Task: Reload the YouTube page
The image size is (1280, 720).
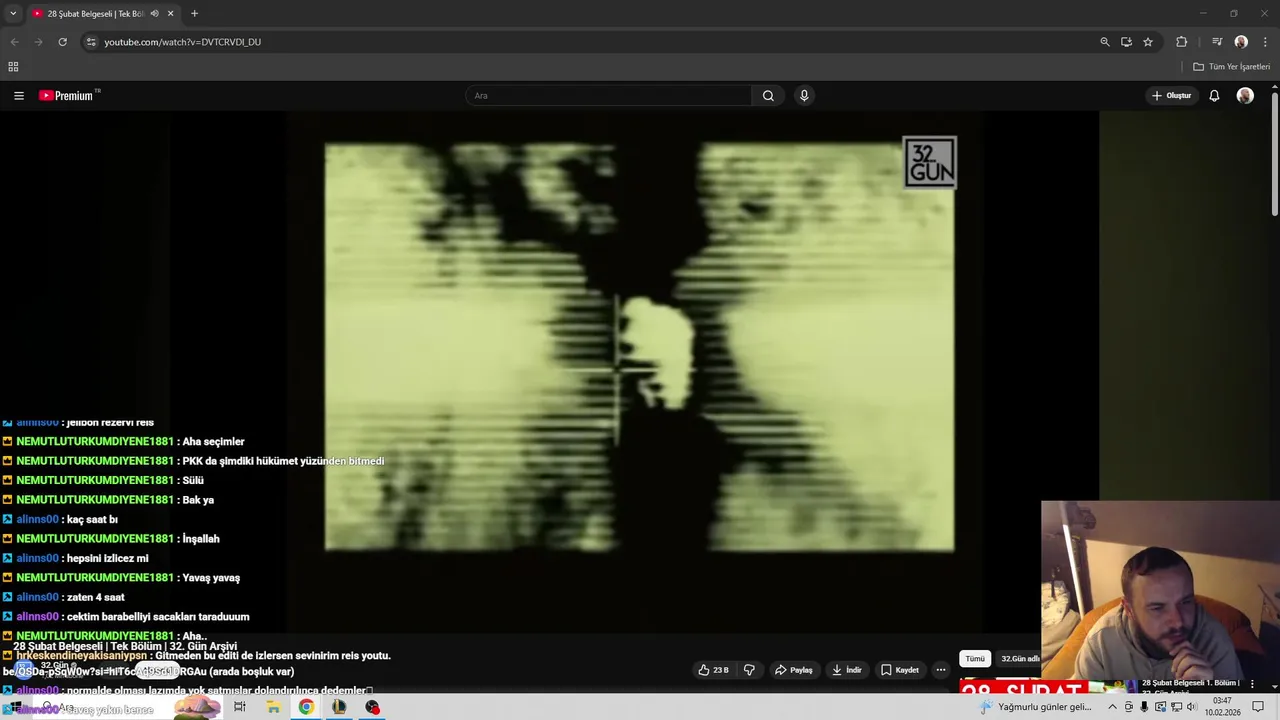Action: tap(62, 42)
